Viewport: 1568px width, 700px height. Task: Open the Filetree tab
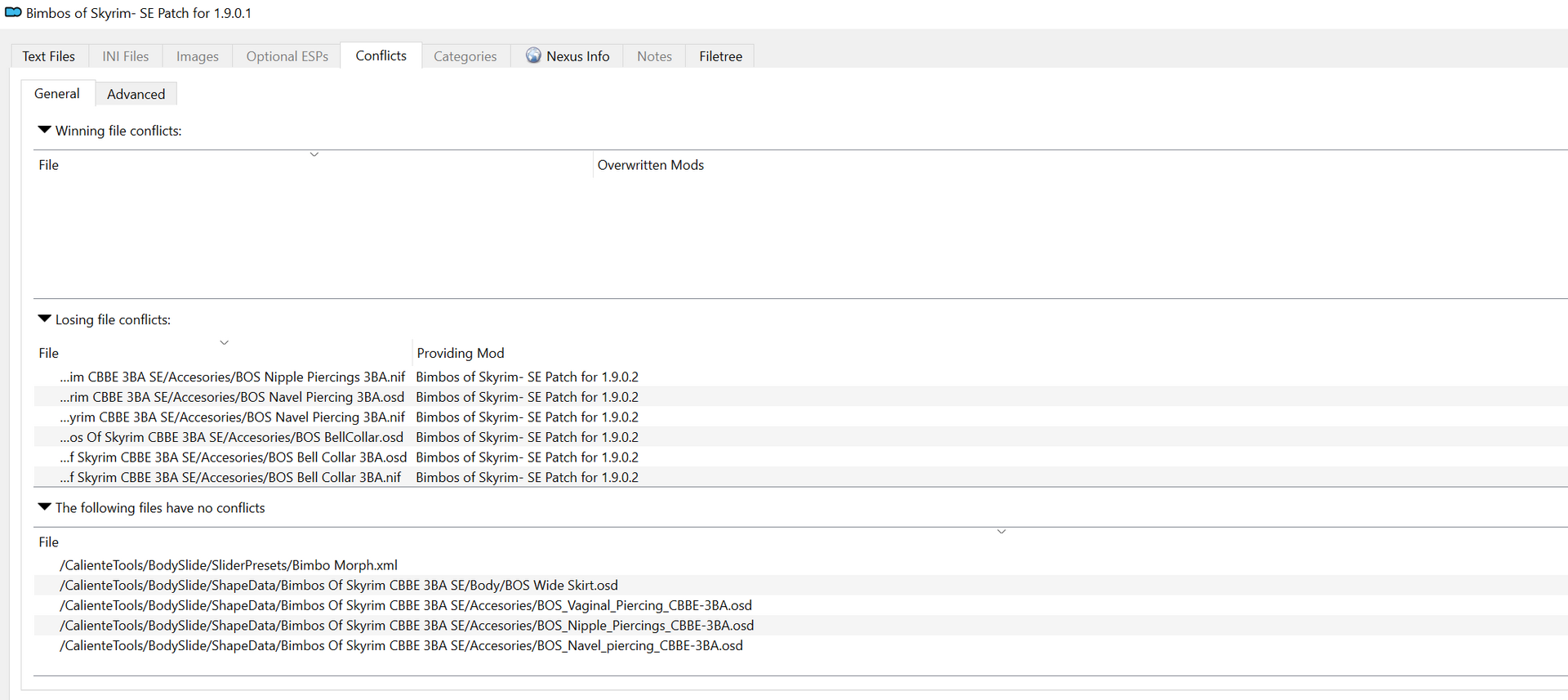720,56
